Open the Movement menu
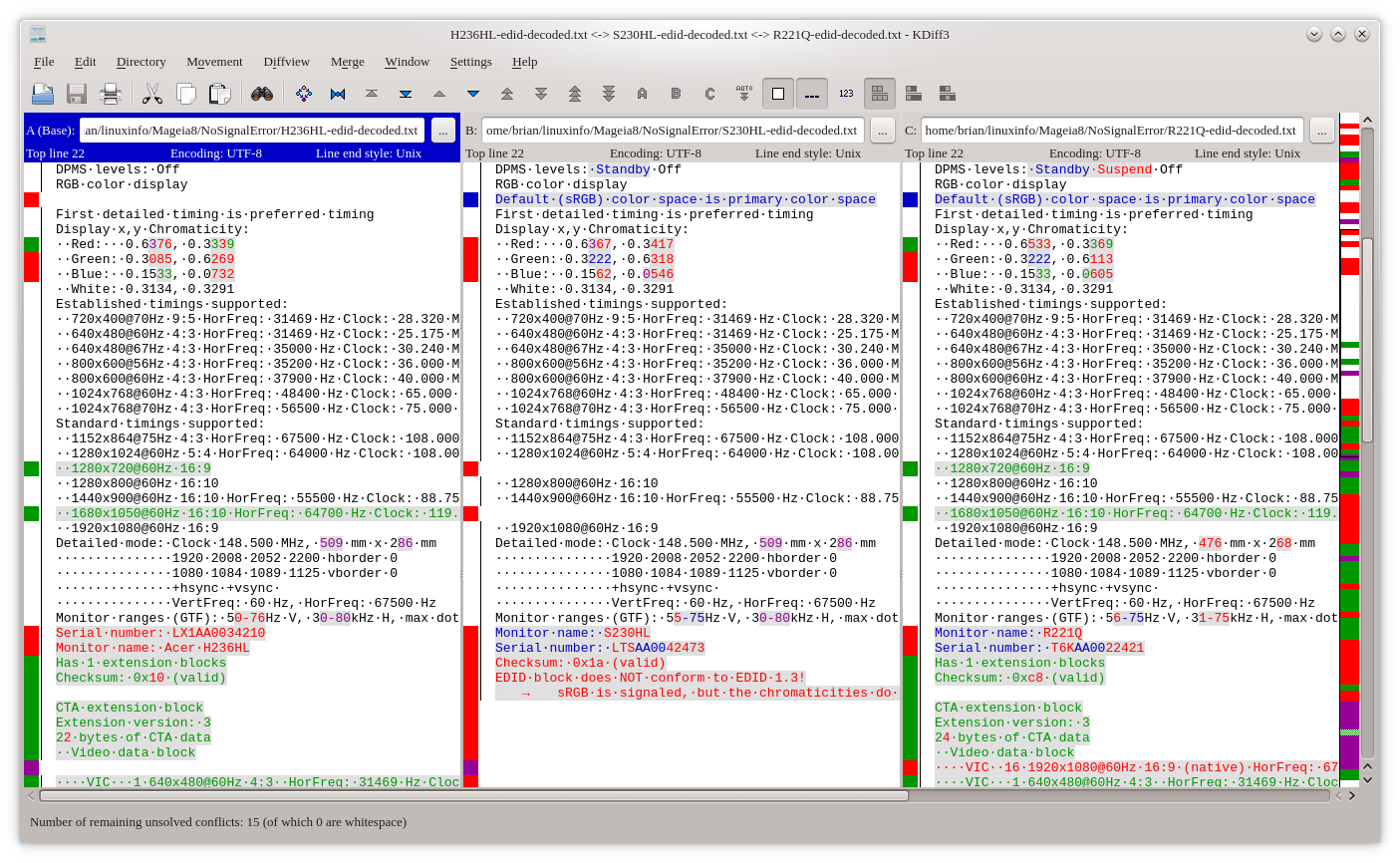Image resolution: width=1400 pixels, height=863 pixels. tap(214, 62)
